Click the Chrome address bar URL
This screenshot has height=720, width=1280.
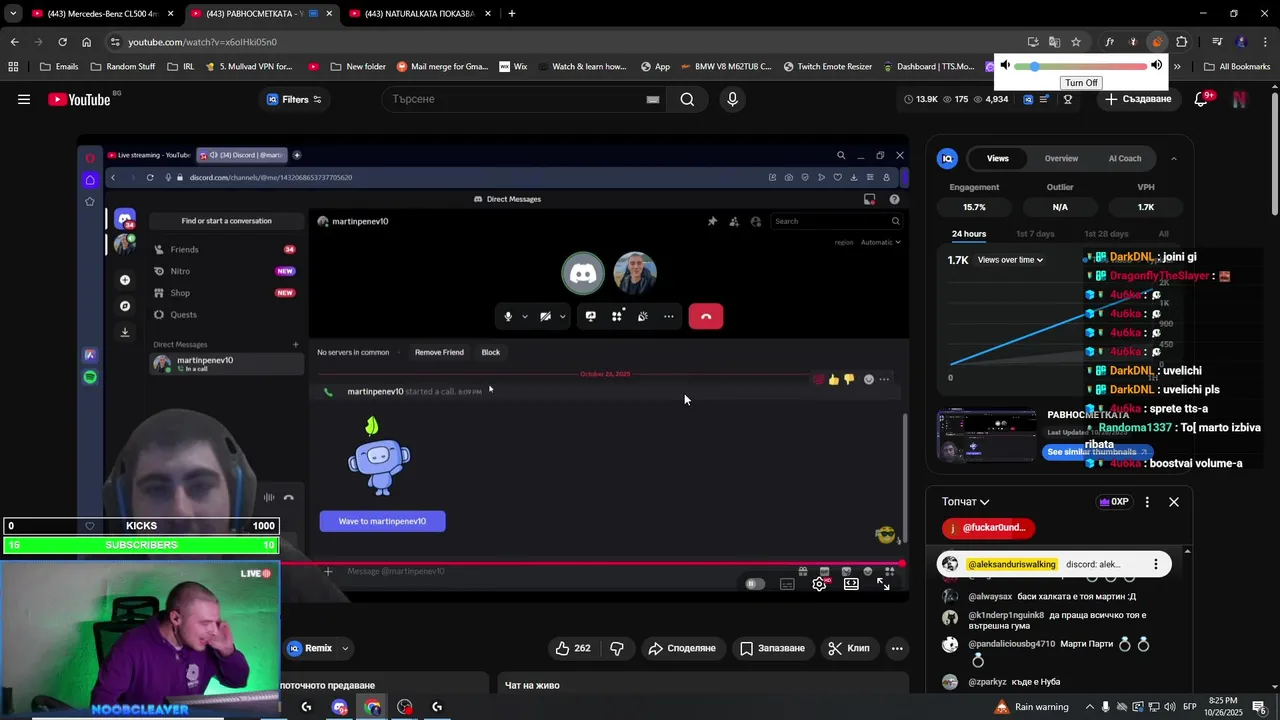[x=202, y=42]
